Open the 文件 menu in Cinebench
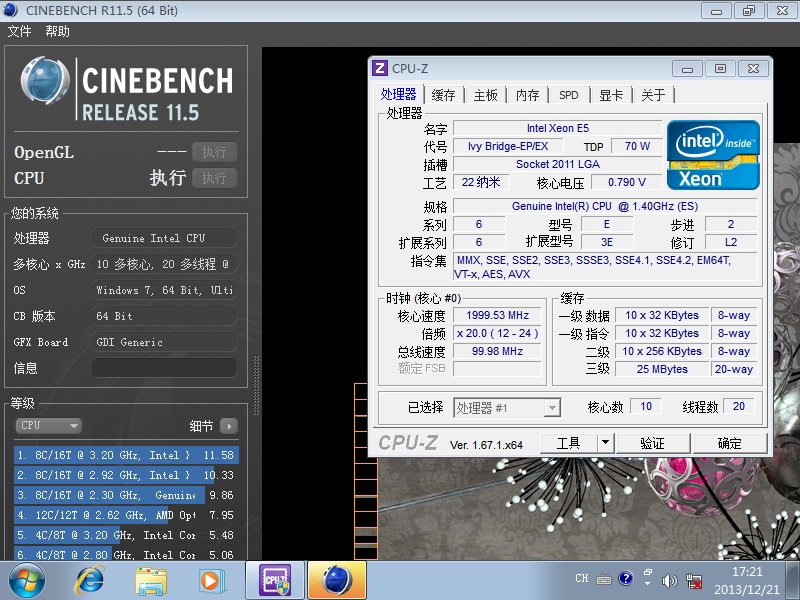 pyautogui.click(x=19, y=31)
